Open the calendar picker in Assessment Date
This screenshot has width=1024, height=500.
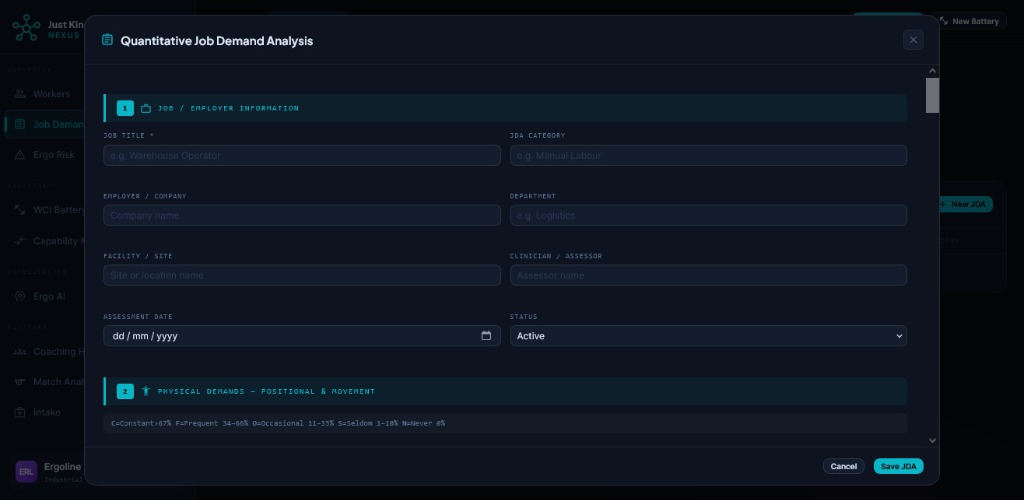(x=486, y=336)
